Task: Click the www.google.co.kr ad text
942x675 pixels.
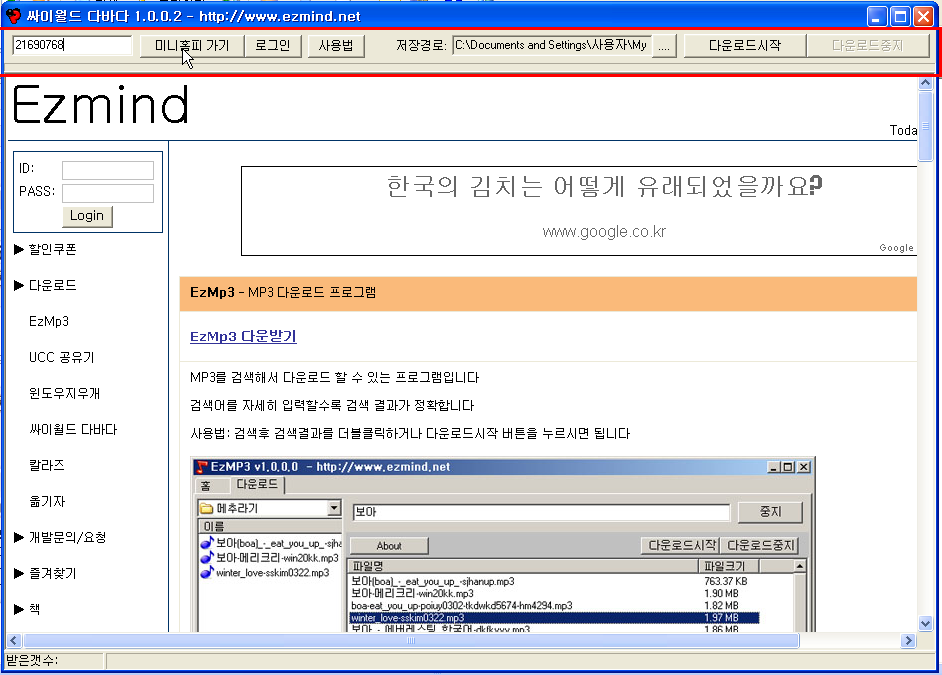Action: [x=604, y=232]
